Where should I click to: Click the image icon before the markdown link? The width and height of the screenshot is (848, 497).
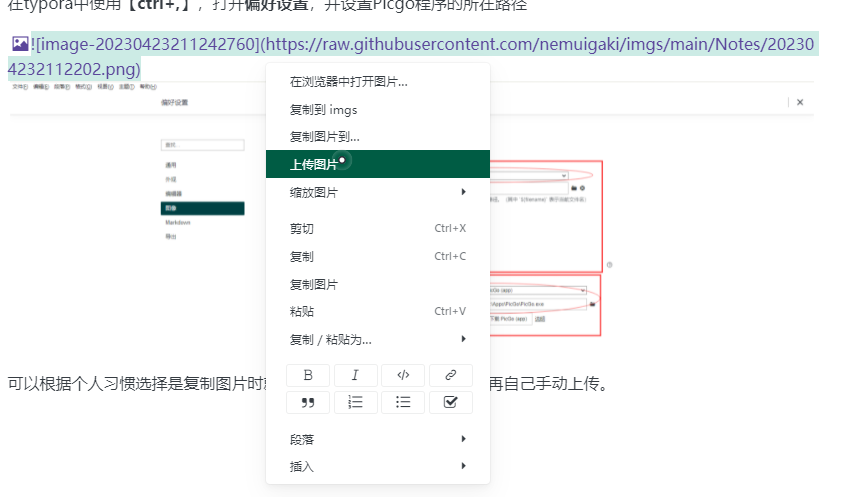[20, 44]
